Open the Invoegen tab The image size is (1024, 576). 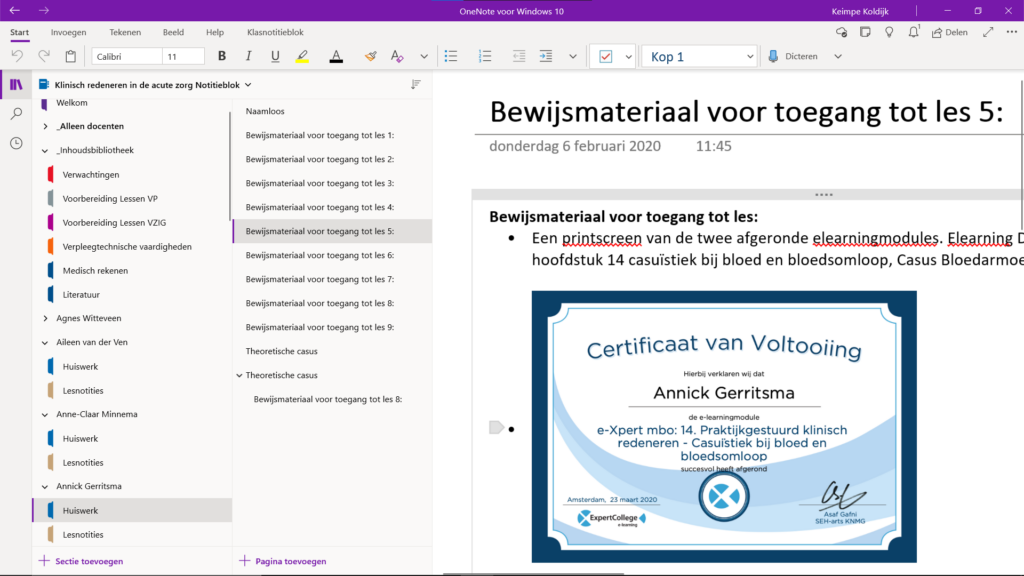click(68, 32)
